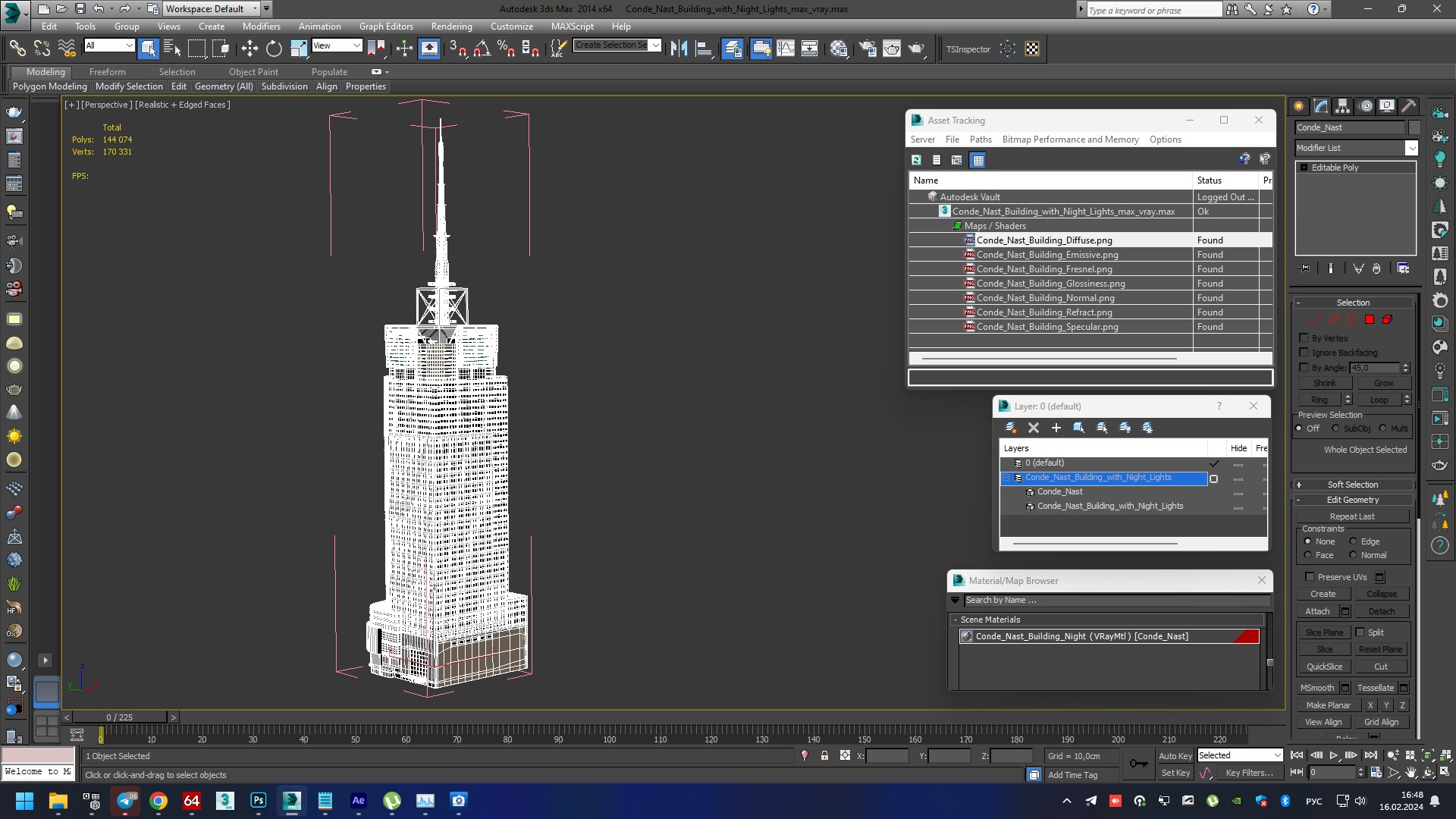Enable By Angle checkbox
The height and width of the screenshot is (819, 1456).
coord(1304,367)
